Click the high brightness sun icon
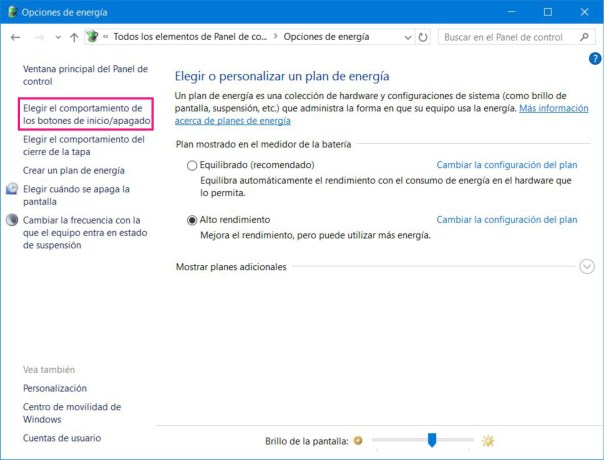 (x=488, y=440)
